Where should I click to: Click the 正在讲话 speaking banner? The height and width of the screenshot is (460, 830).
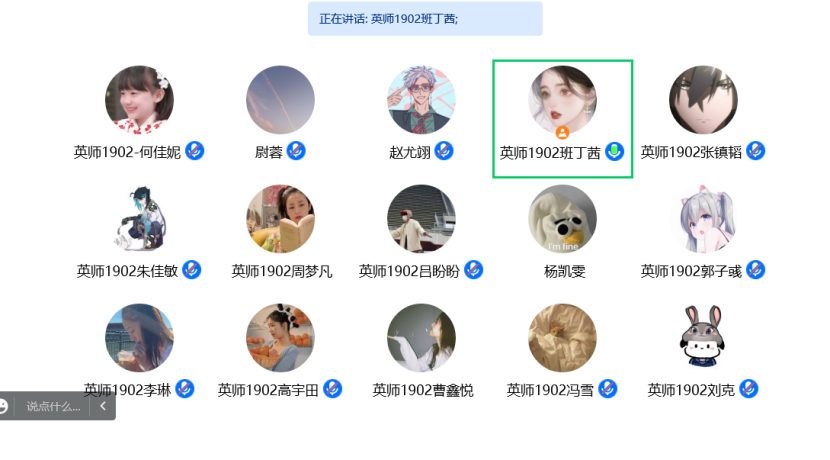(425, 19)
